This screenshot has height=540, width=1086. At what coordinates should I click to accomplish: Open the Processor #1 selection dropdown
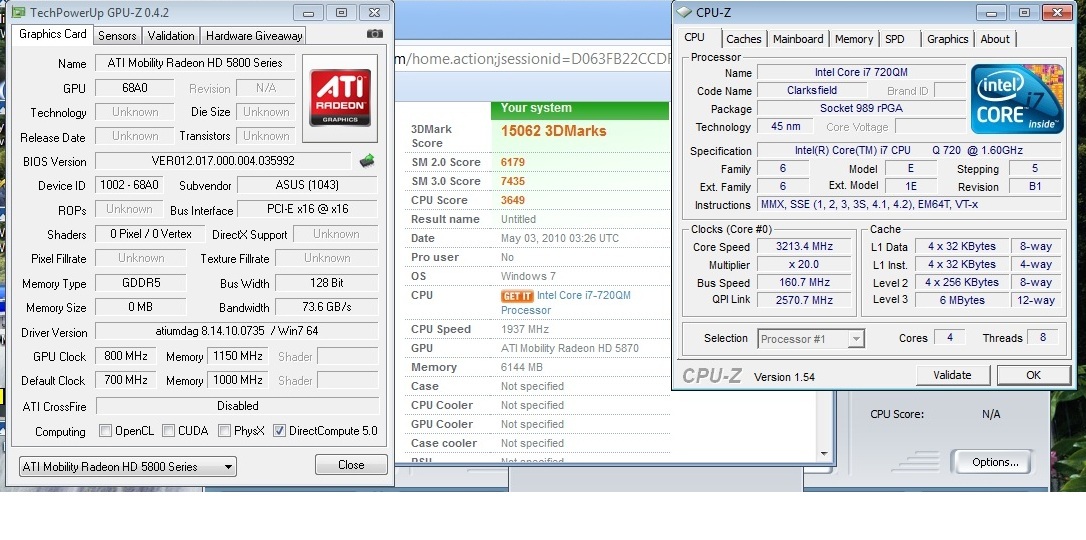tap(810, 339)
